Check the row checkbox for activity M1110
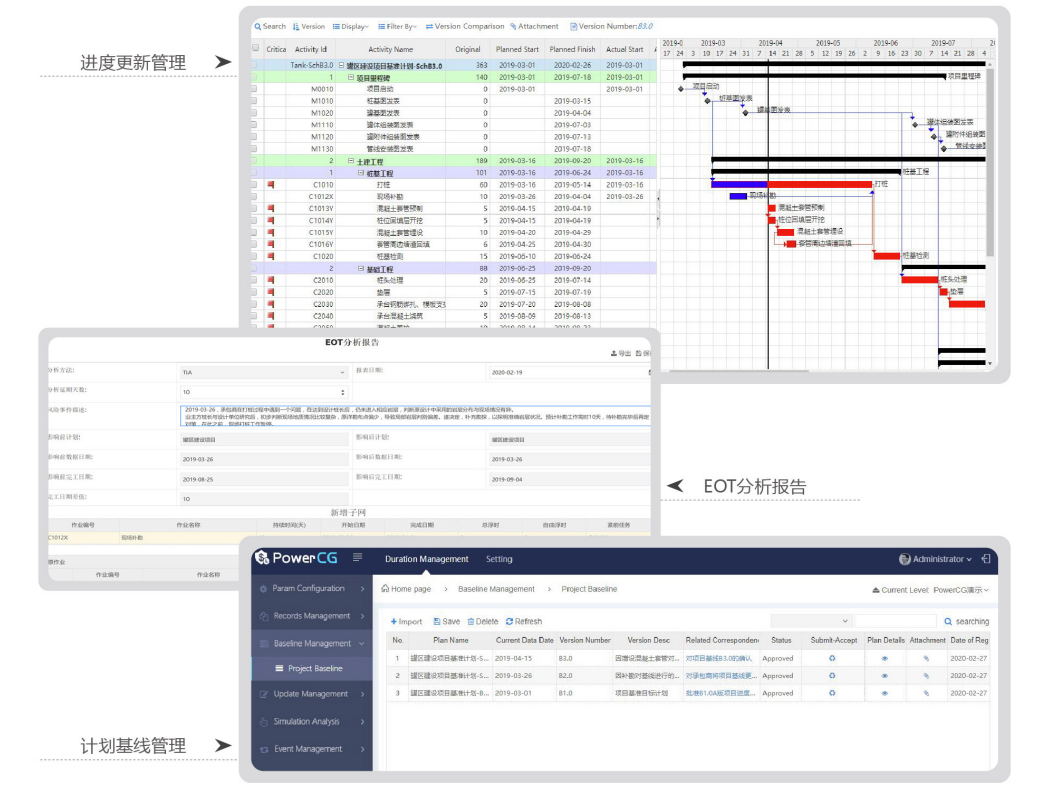 tap(254, 125)
